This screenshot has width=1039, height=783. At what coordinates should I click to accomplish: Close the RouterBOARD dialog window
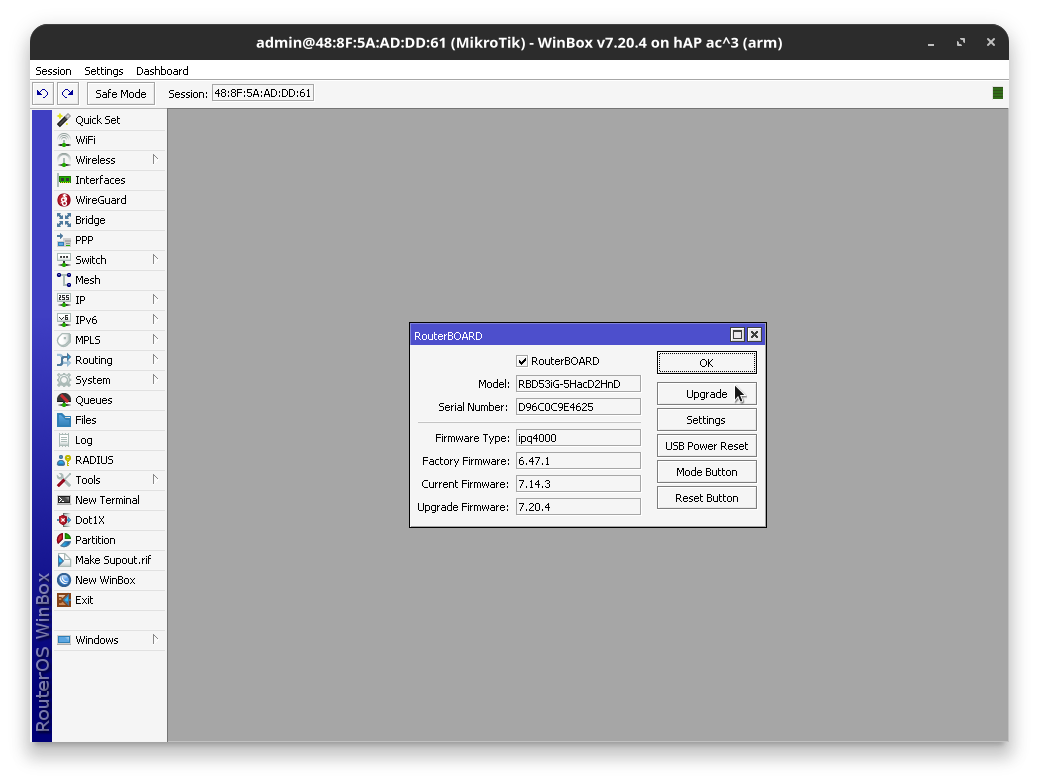(754, 336)
